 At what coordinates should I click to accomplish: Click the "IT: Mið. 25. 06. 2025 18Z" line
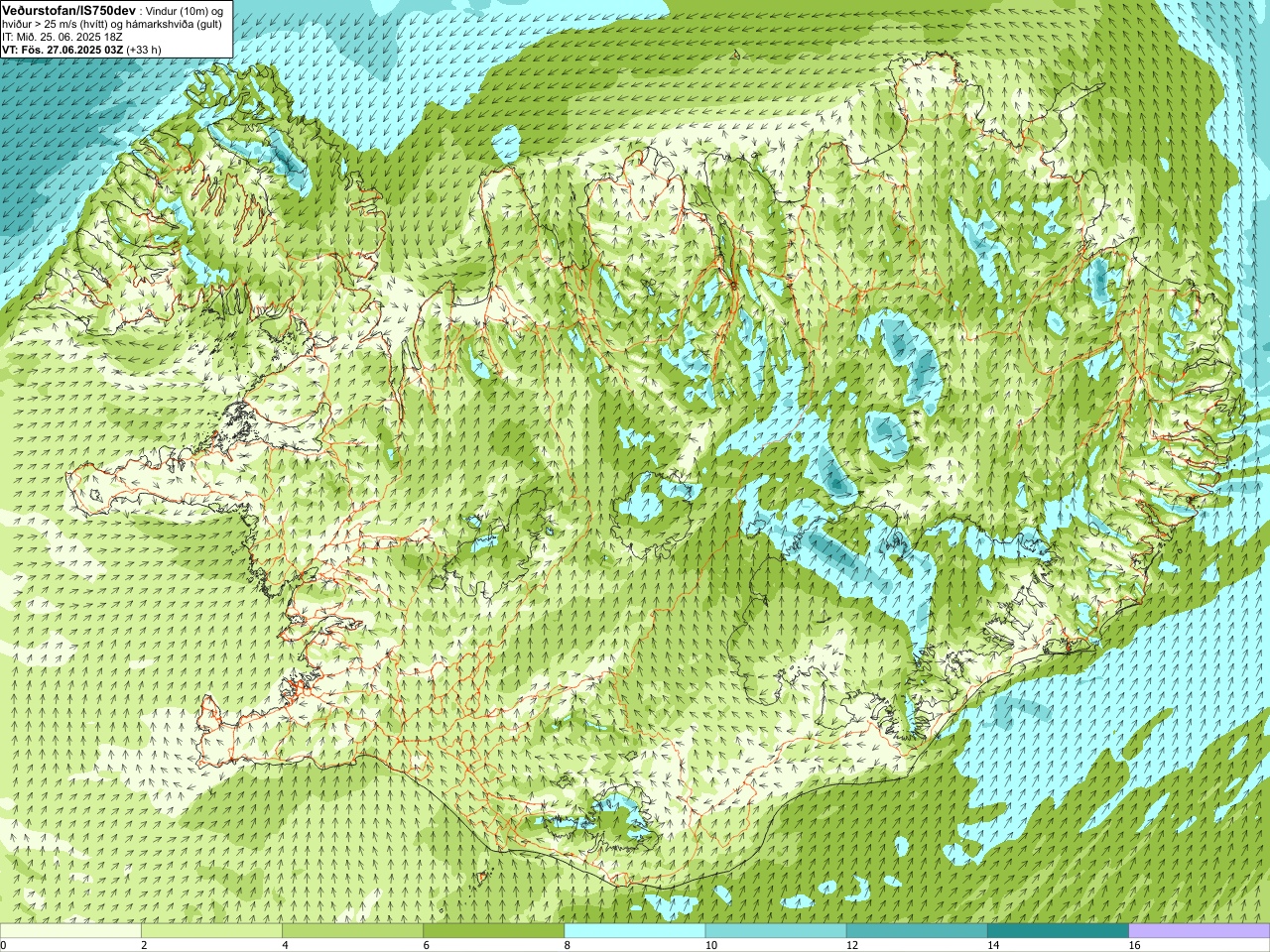[61, 37]
